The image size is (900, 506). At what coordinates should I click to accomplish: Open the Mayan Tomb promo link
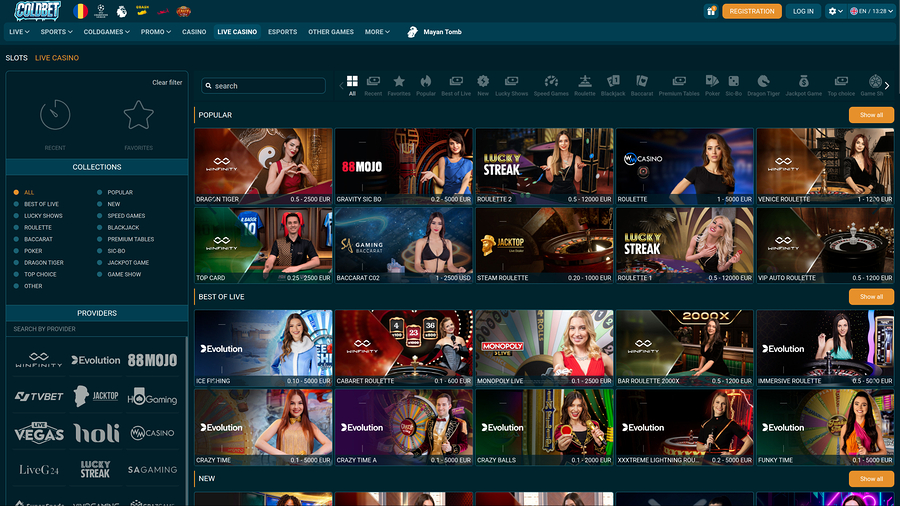coord(435,32)
